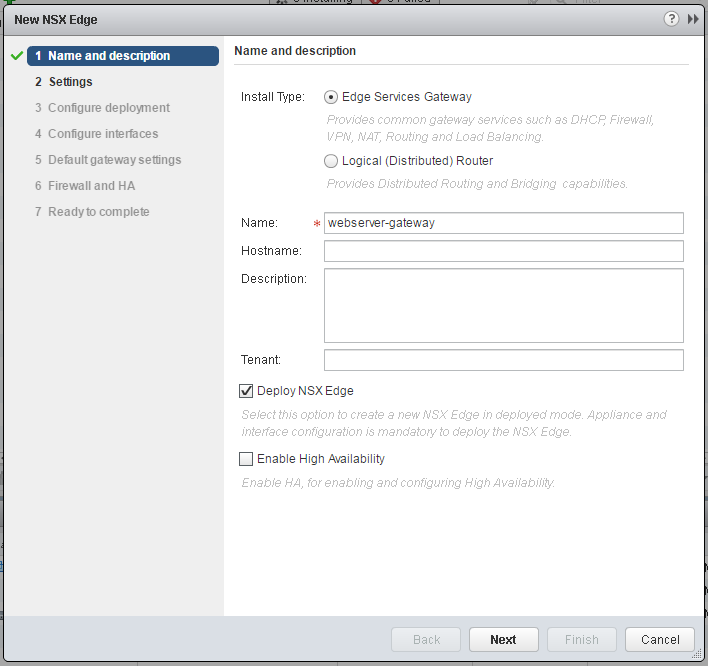Click the 'New NSX Edge' dialog title
This screenshot has width=708, height=666.
[56, 20]
